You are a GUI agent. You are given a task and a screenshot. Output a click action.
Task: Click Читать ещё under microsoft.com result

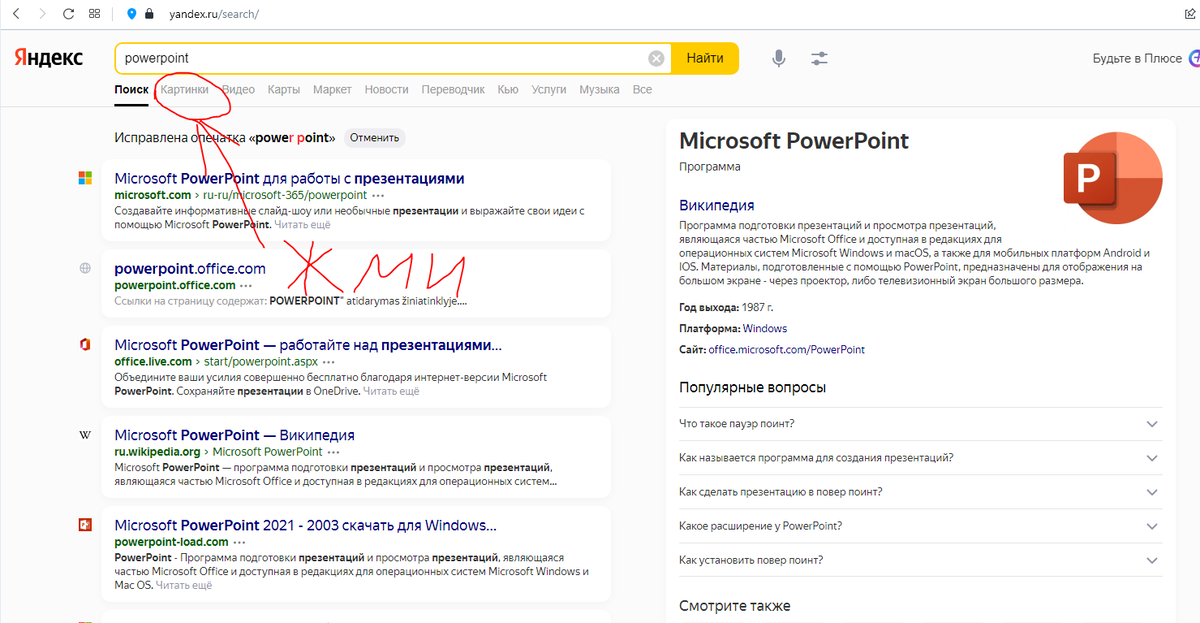click(x=303, y=224)
